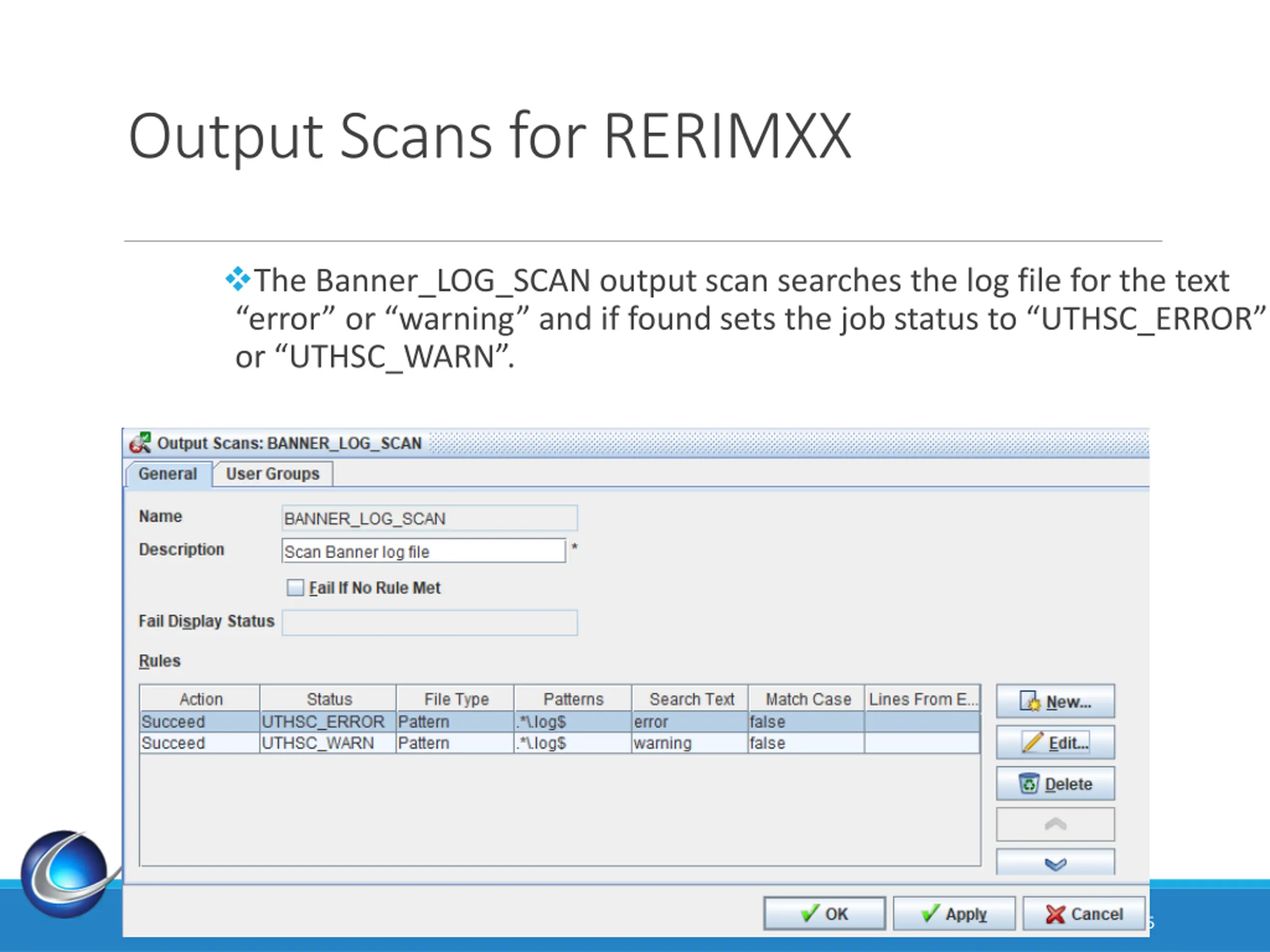
Task: Select the UTHSC_WARN status cell
Action: pos(328,743)
